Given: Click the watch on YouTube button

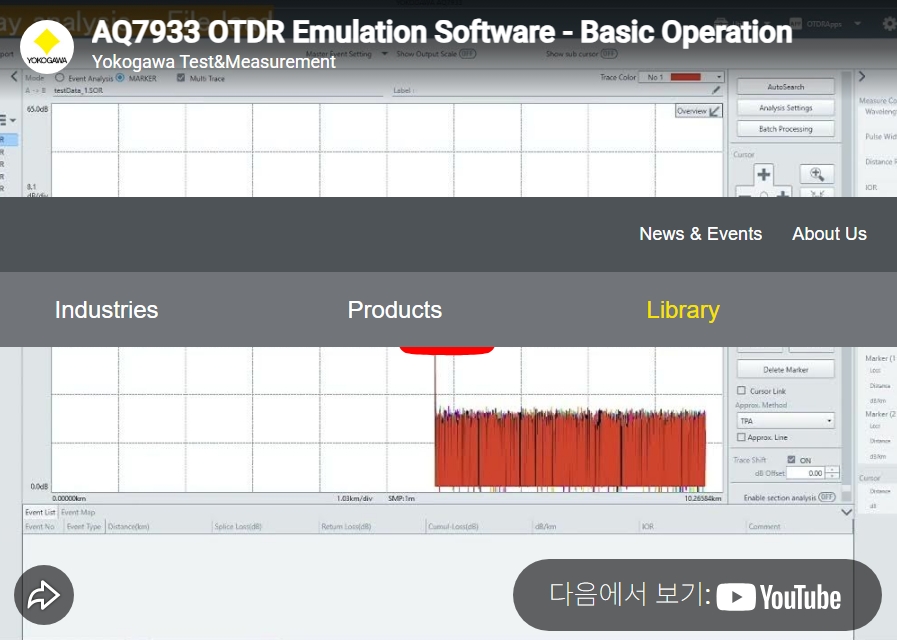Looking at the screenshot, I should pos(697,595).
